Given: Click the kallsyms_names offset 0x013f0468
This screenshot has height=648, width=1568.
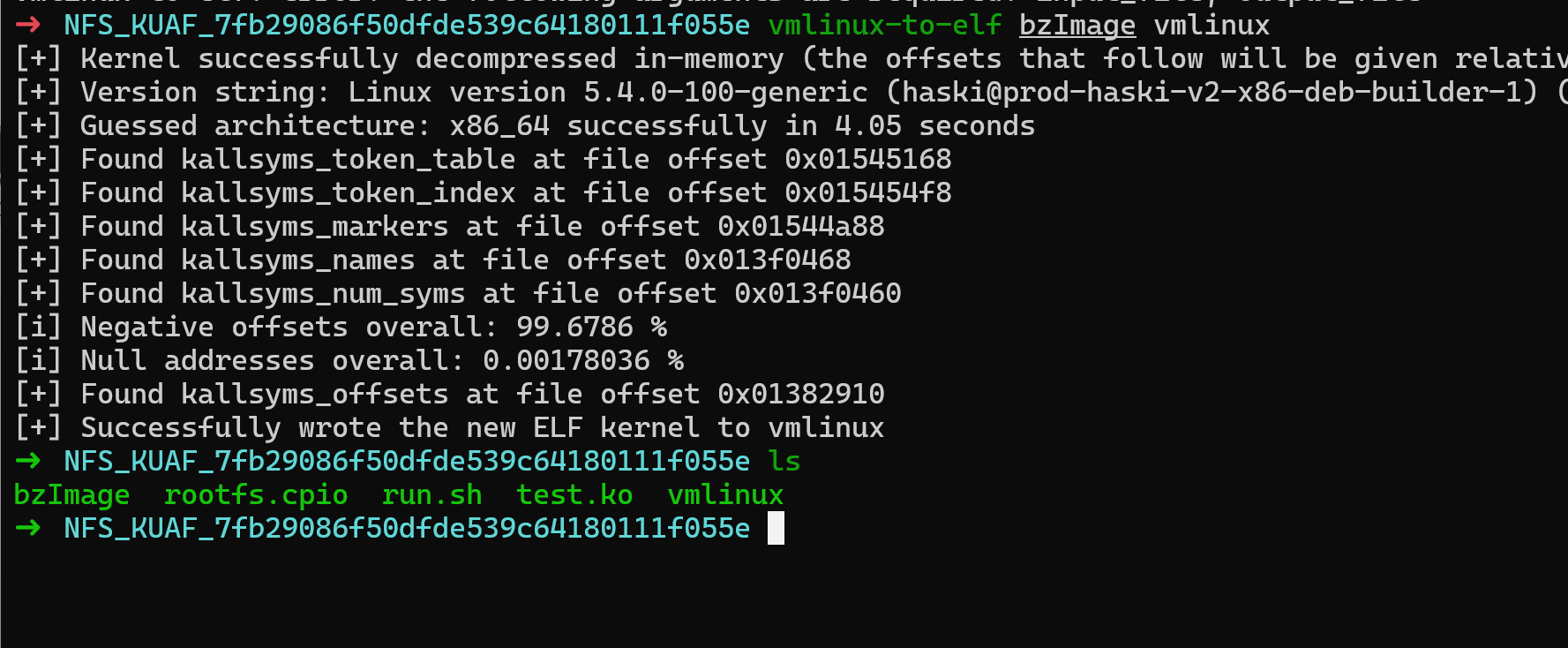Looking at the screenshot, I should pos(768,260).
